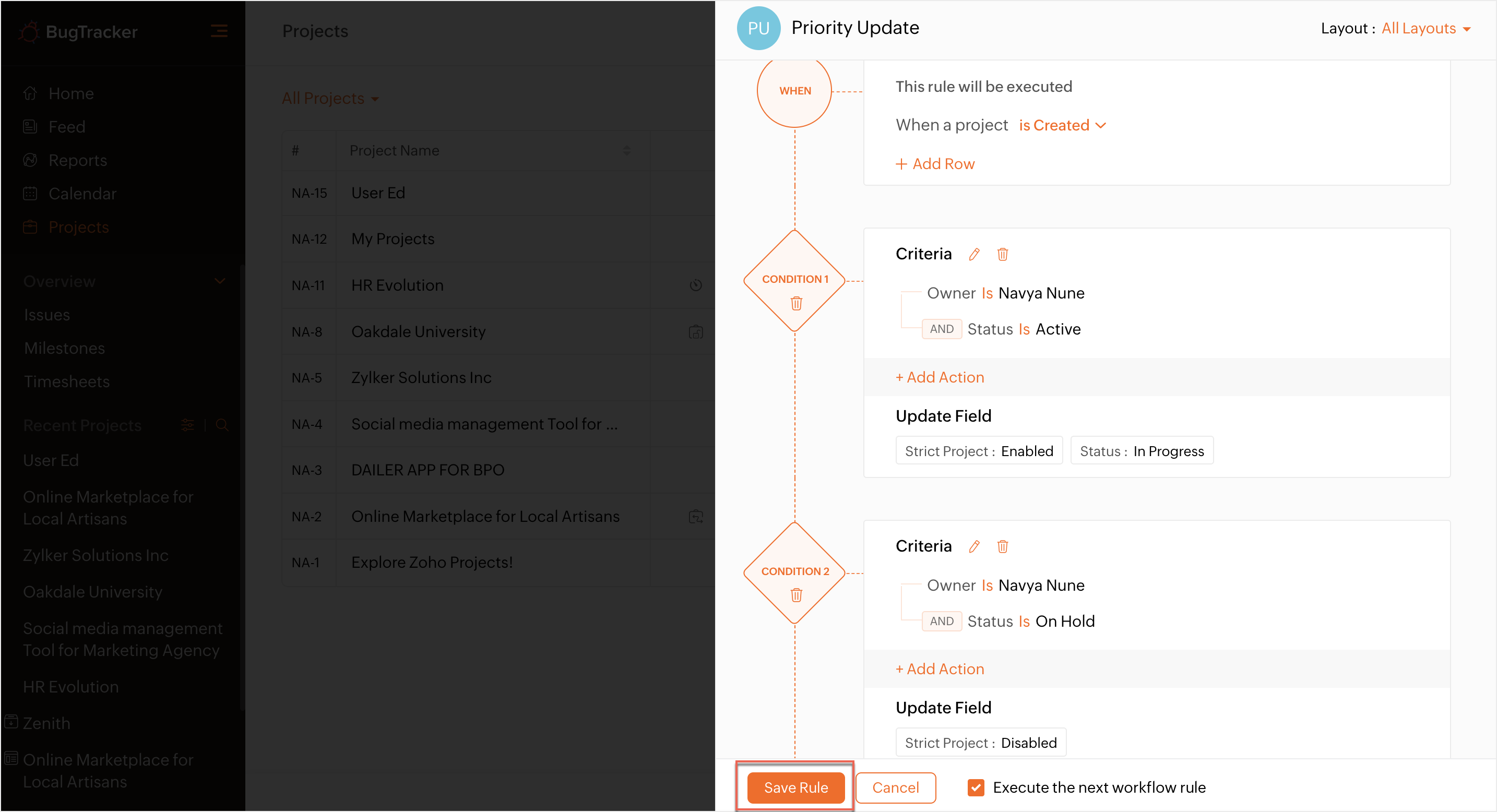
Task: Click trash icon inside Condition 2 diamond
Action: (796, 595)
